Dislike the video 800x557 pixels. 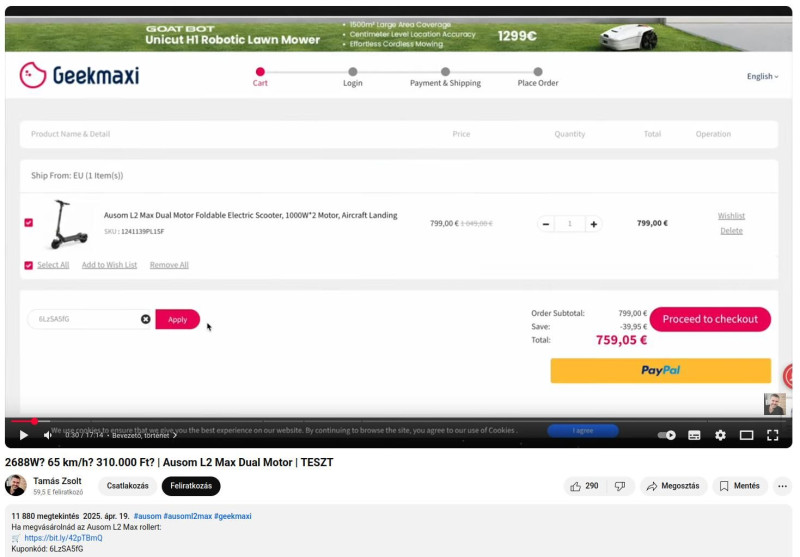(x=620, y=486)
